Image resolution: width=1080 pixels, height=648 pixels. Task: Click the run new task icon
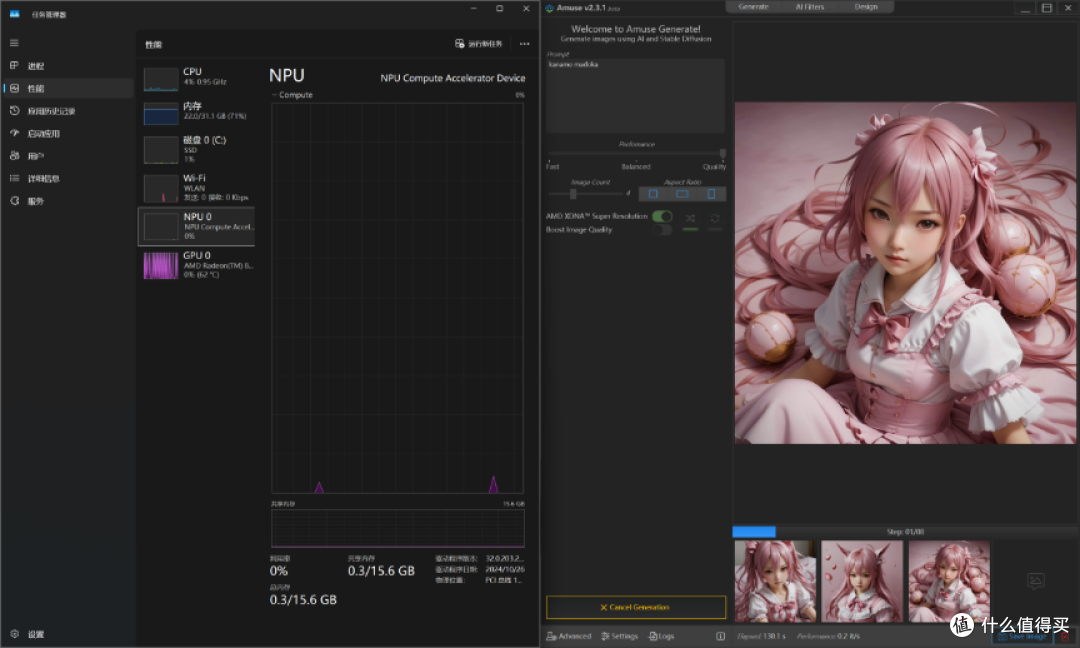coord(459,43)
